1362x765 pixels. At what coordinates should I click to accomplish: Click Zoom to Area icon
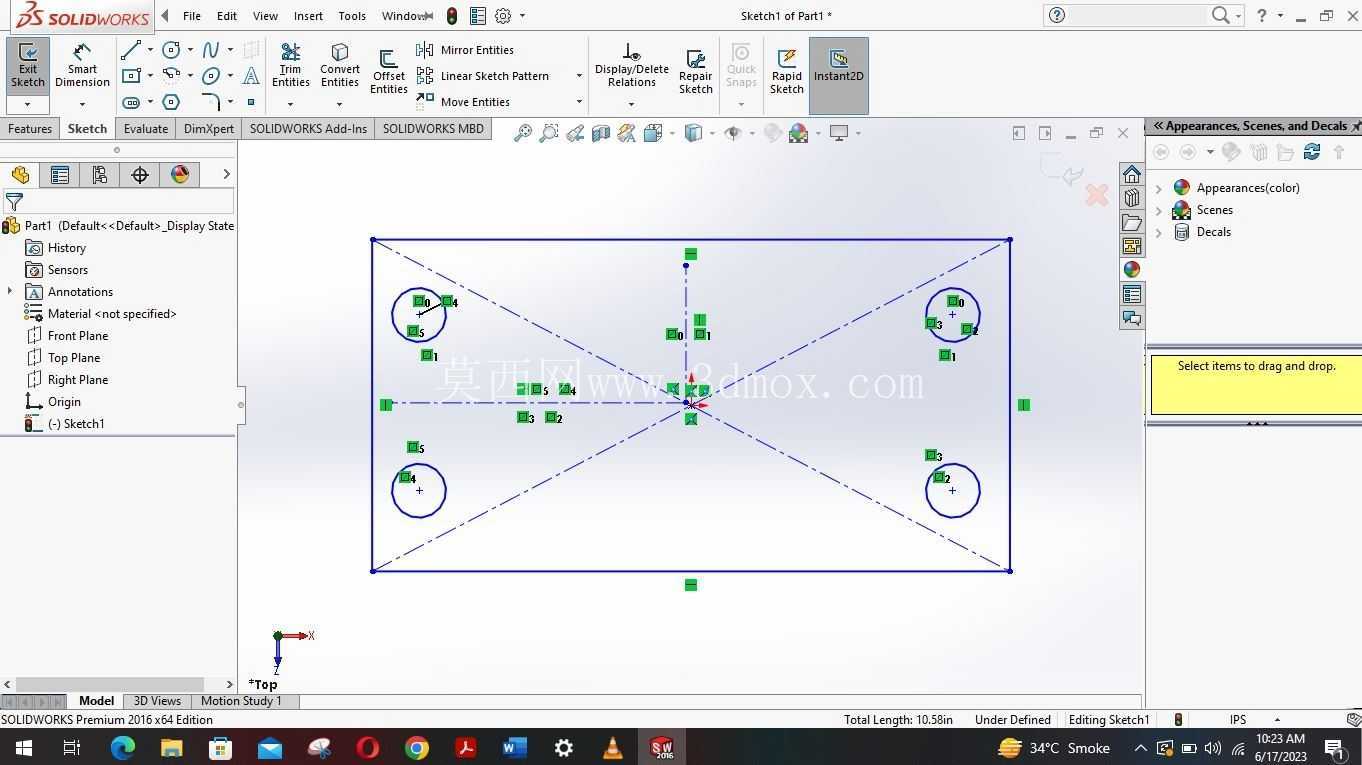[x=548, y=133]
